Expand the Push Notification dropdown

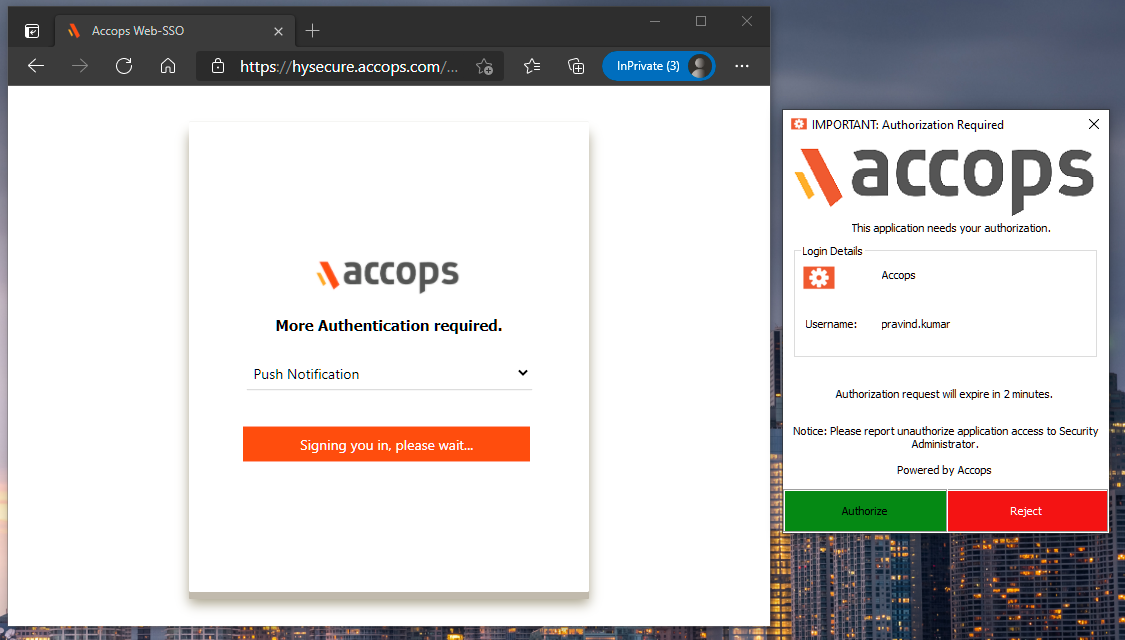389,374
